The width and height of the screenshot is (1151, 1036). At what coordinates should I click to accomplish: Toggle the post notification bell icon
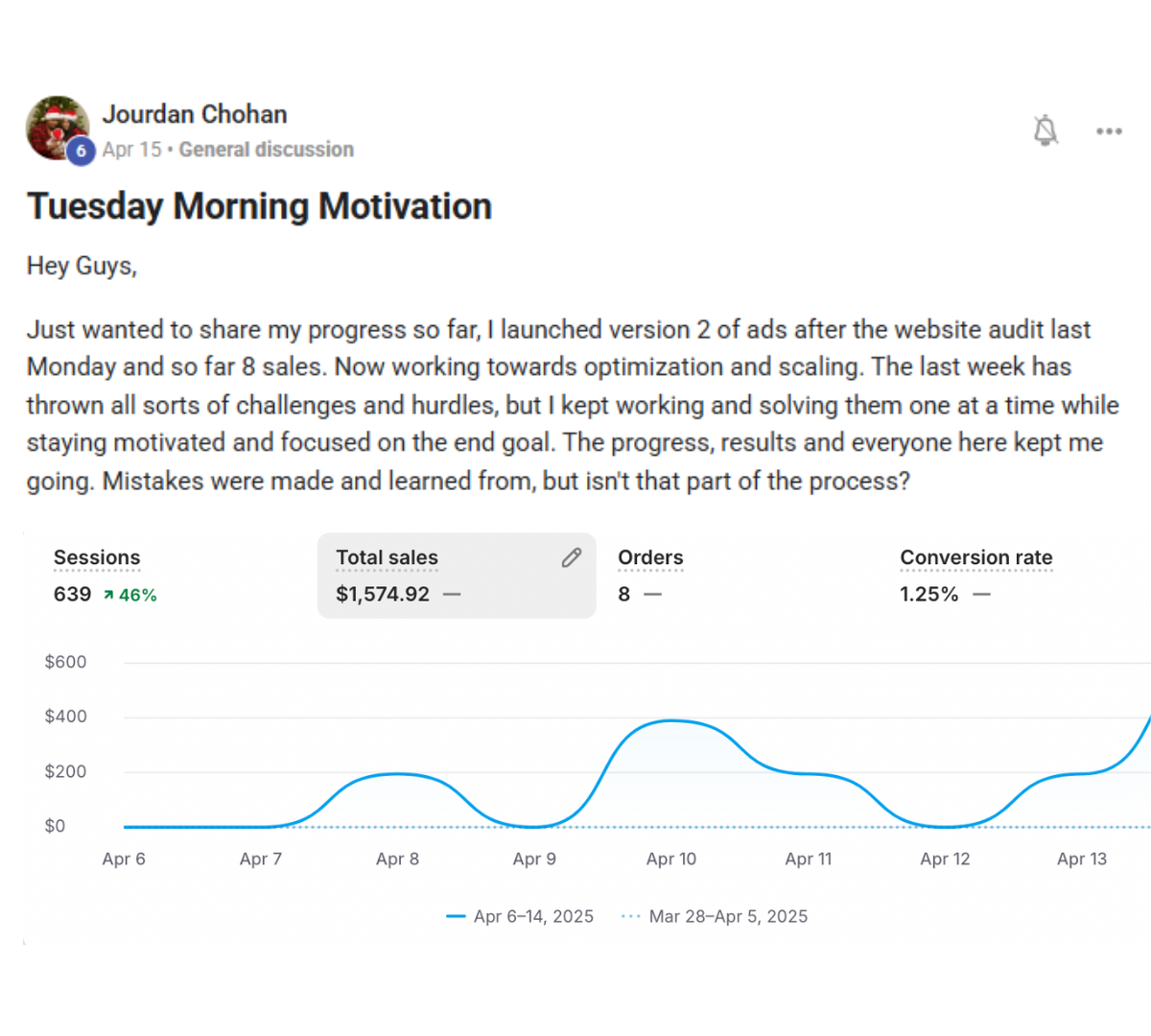point(1045,130)
